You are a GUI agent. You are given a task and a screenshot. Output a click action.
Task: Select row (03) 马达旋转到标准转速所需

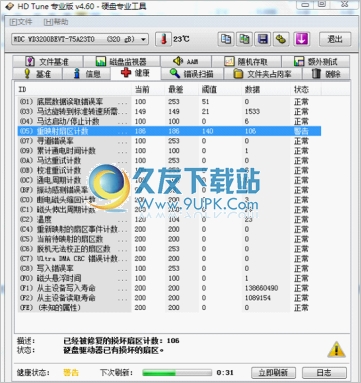point(169,111)
